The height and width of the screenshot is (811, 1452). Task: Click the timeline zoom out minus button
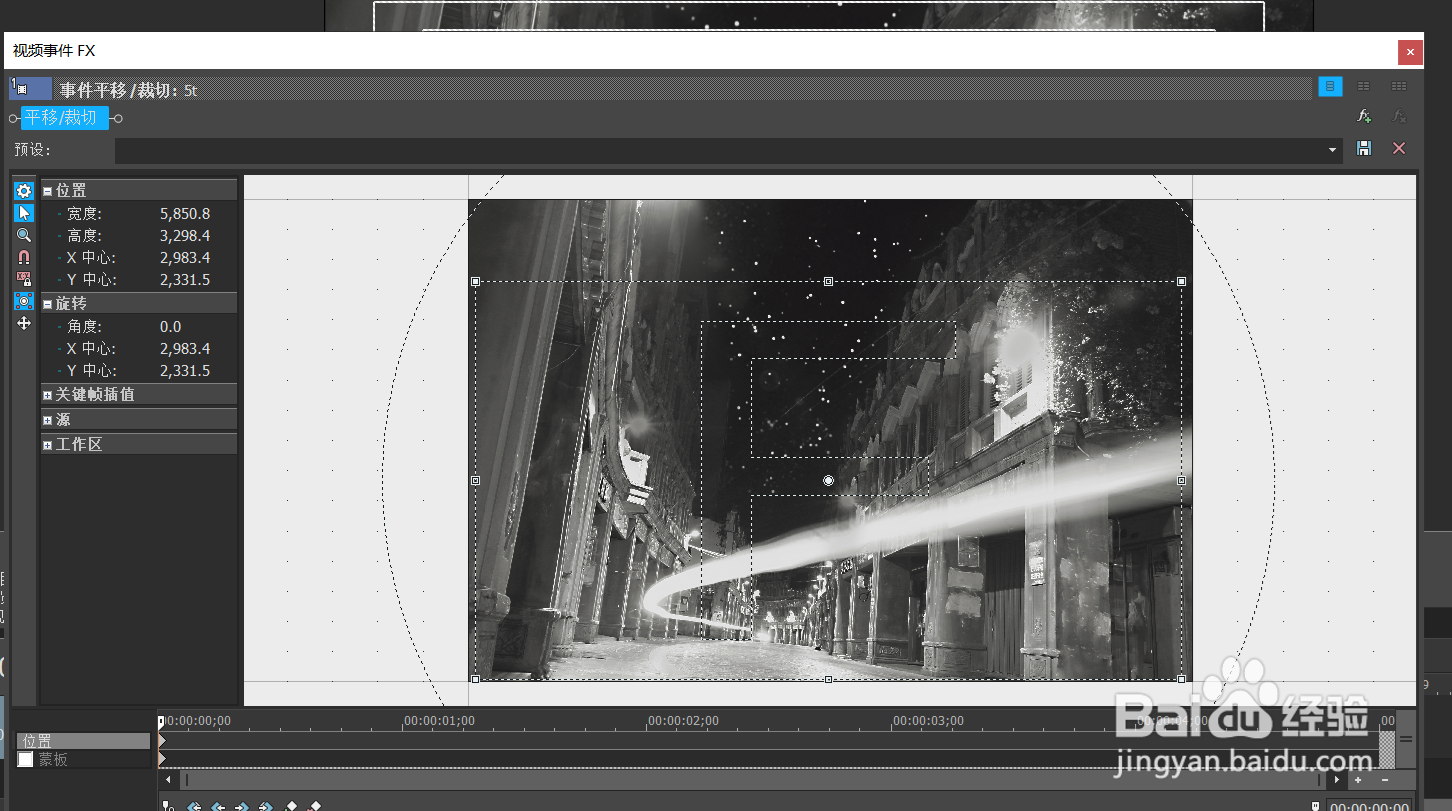pyautogui.click(x=1385, y=780)
